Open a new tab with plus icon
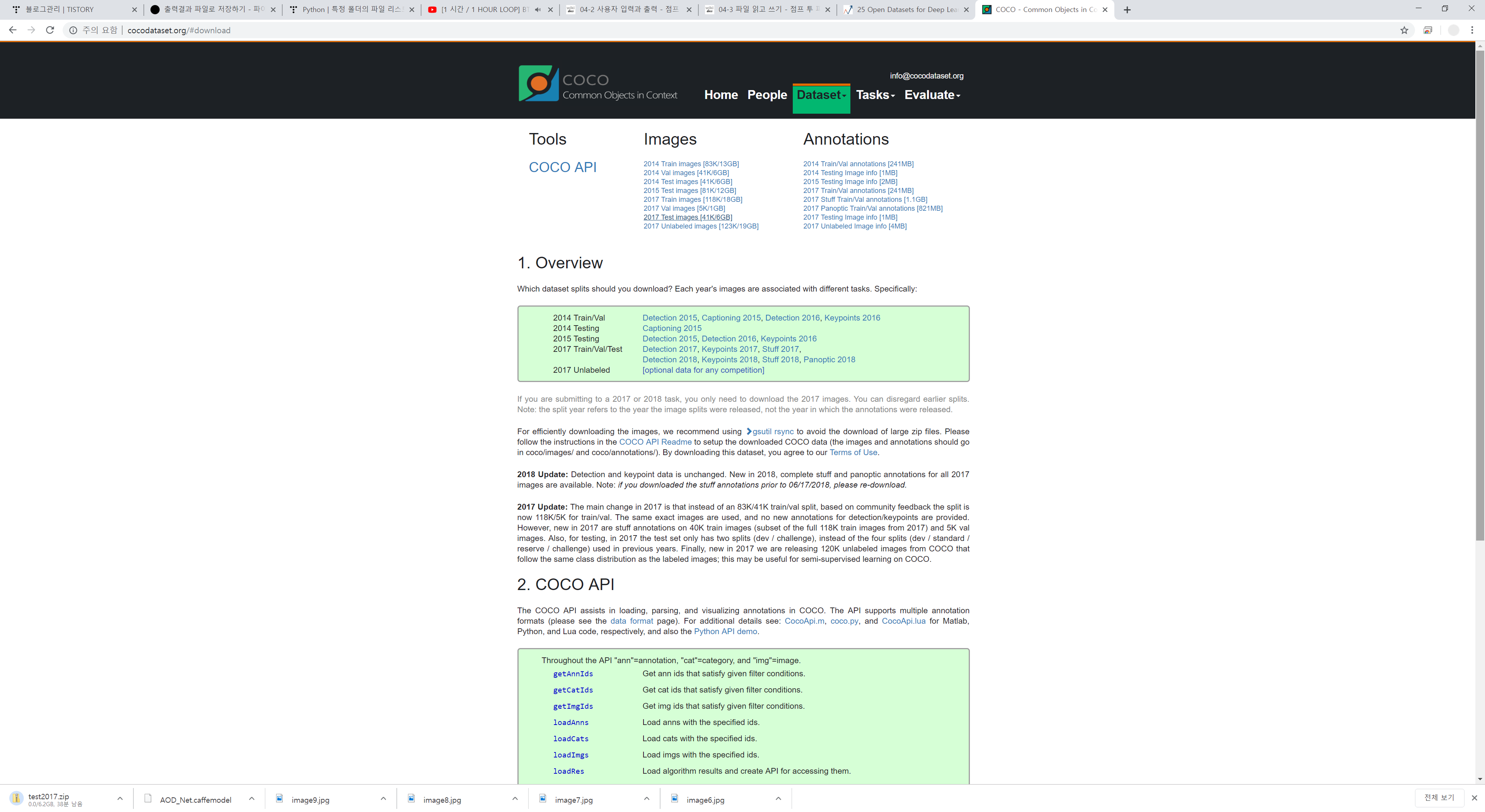Image resolution: width=1485 pixels, height=812 pixels. pos(1127,10)
